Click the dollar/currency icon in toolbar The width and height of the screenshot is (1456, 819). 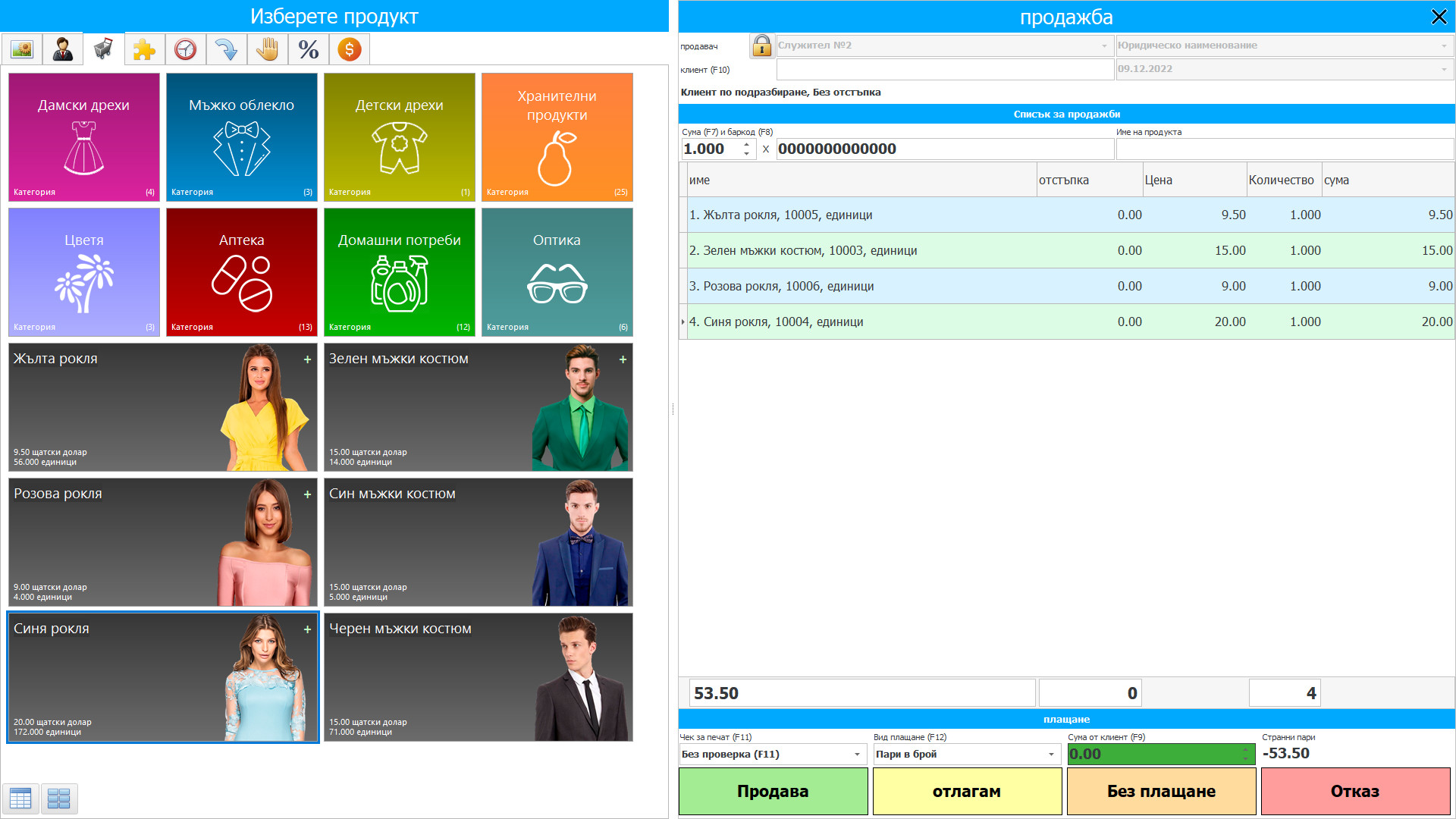coord(348,51)
